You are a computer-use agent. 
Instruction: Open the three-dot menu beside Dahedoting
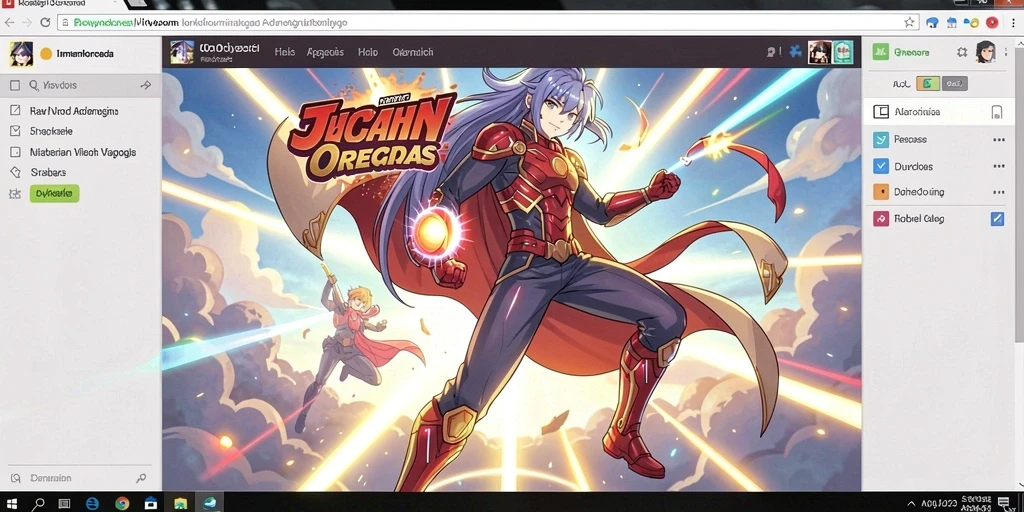point(998,193)
